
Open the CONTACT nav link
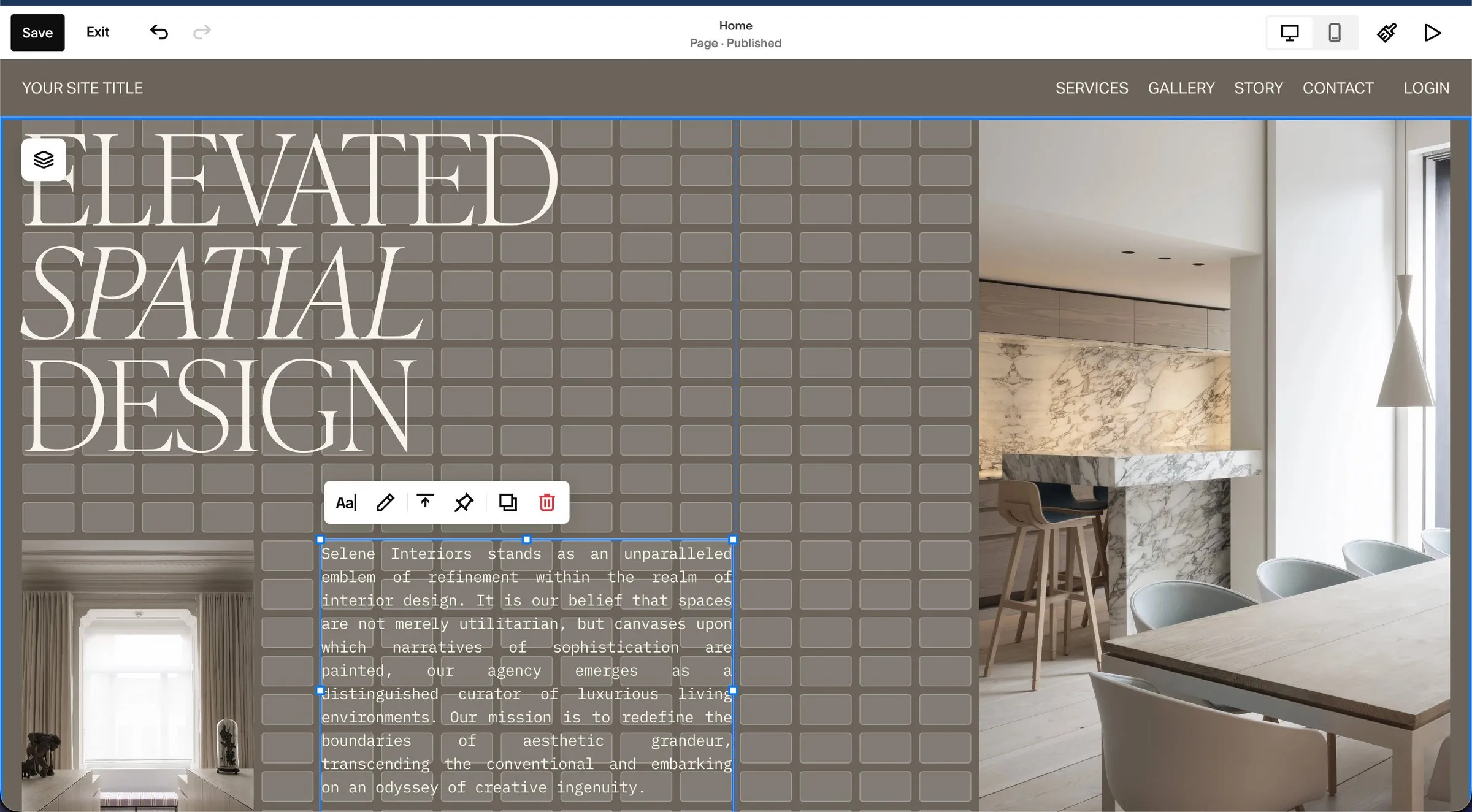pyautogui.click(x=1338, y=88)
